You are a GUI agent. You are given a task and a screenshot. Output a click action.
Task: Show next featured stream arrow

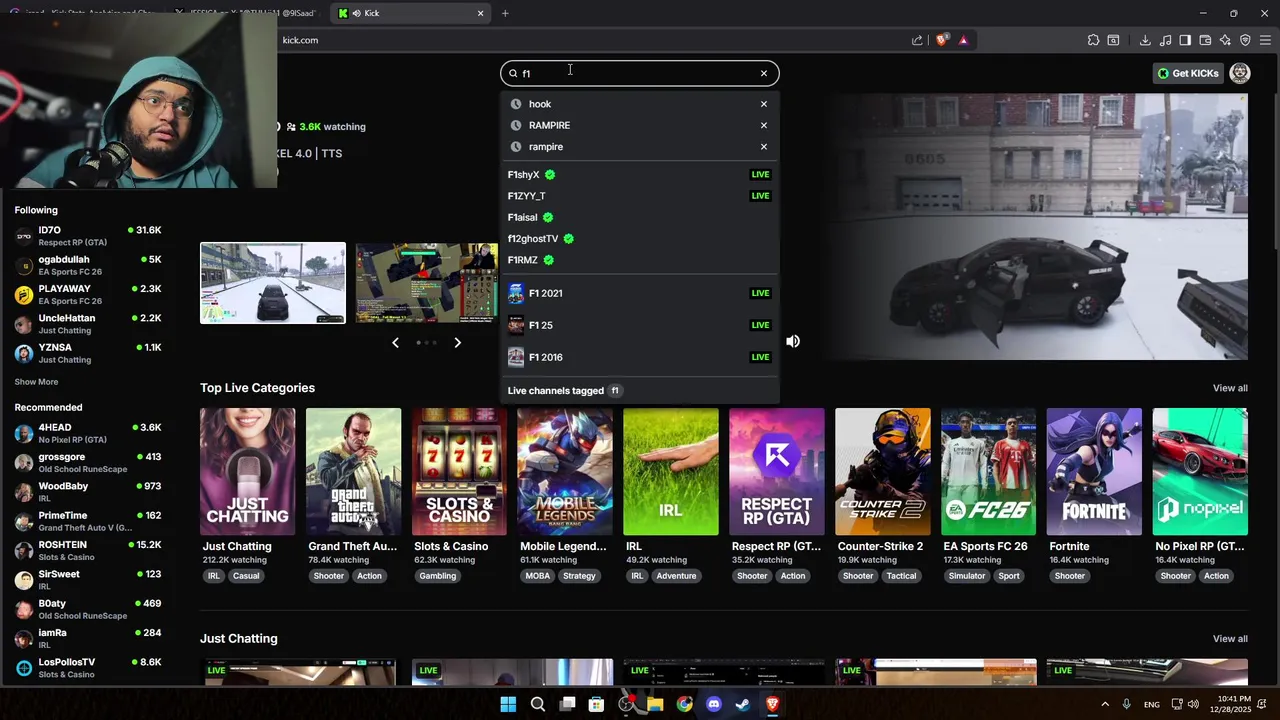click(457, 343)
